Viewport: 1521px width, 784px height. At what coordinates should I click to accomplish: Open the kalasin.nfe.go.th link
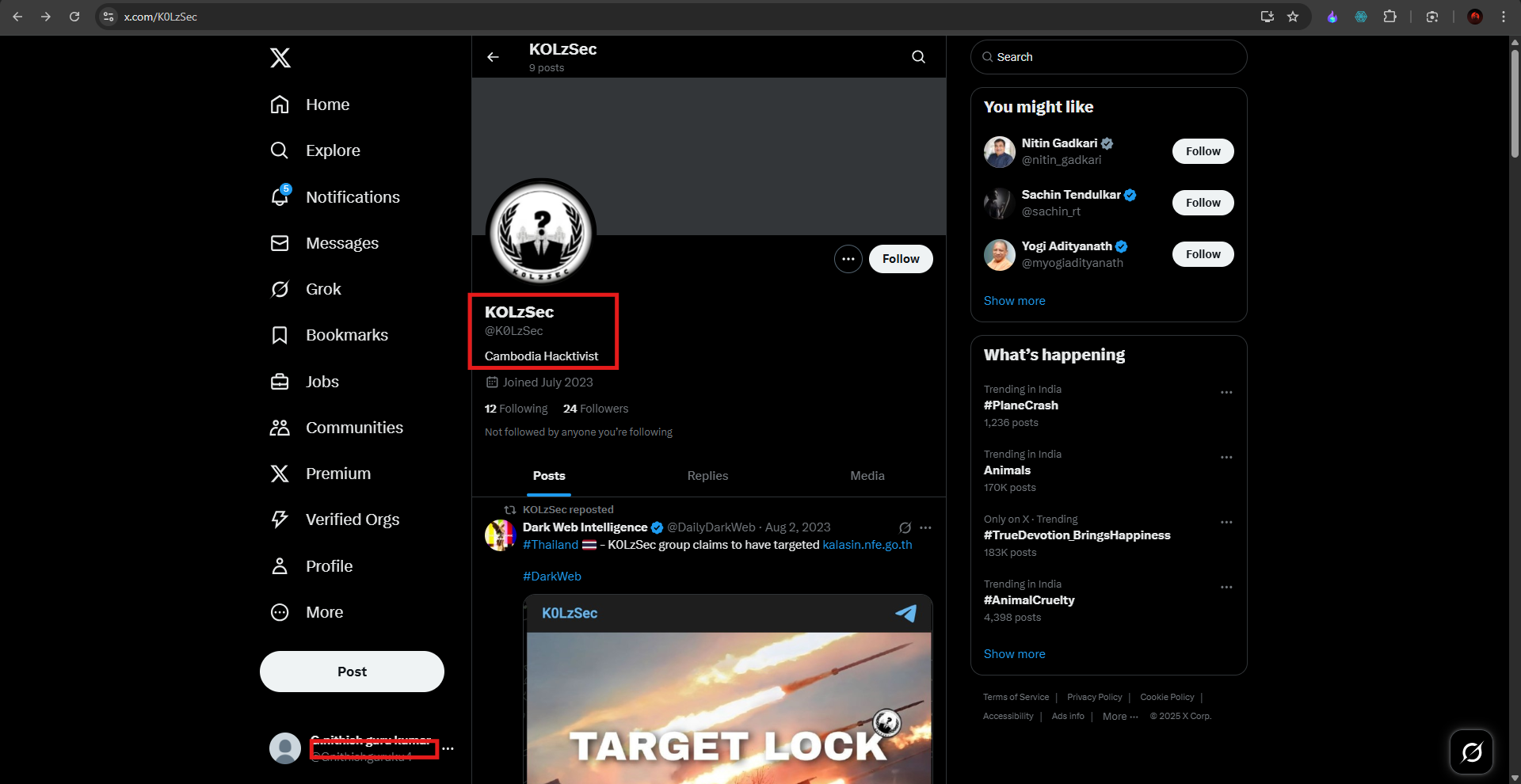tap(867, 545)
